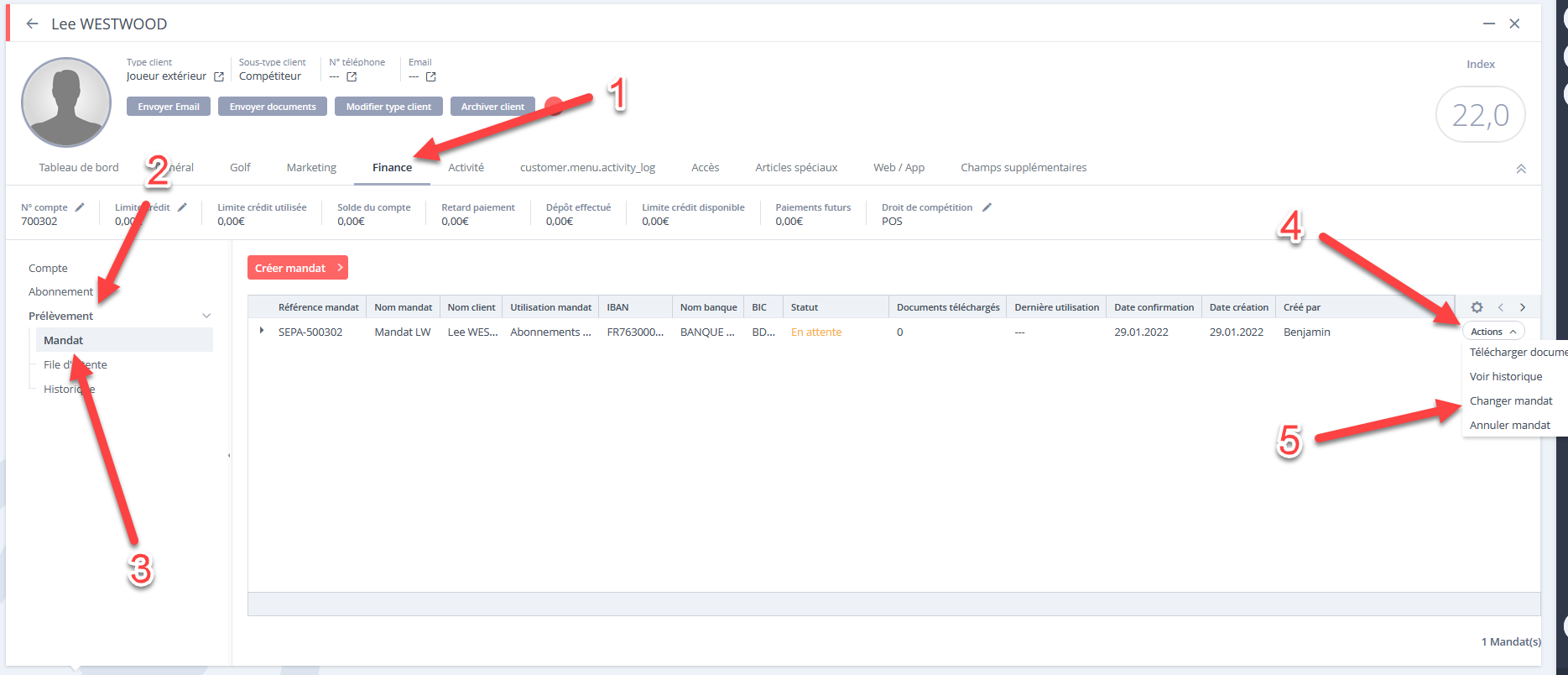
Task: Edit the N° compte pencil icon
Action: point(80,207)
